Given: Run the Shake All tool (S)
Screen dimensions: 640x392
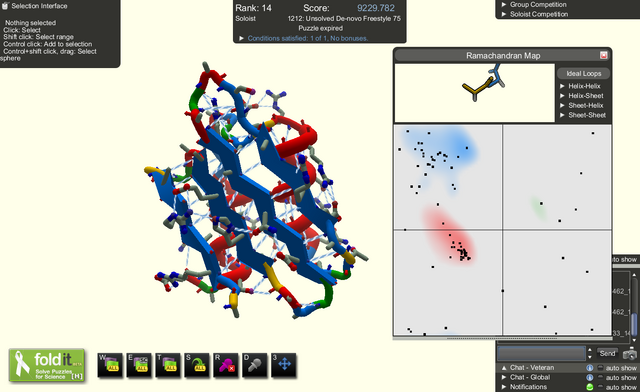Looking at the screenshot, I should click(197, 365).
